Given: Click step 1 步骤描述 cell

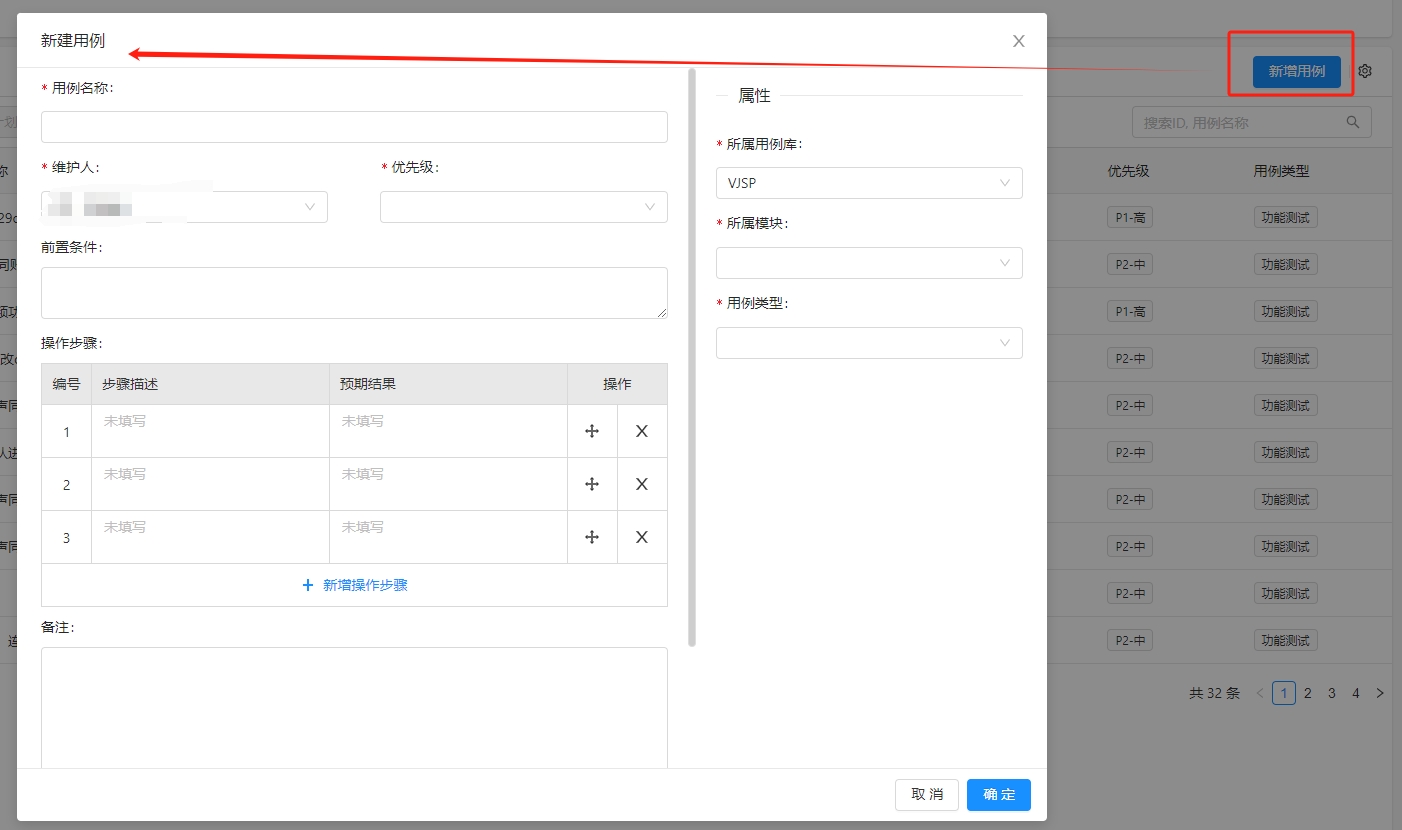Looking at the screenshot, I should [x=210, y=431].
